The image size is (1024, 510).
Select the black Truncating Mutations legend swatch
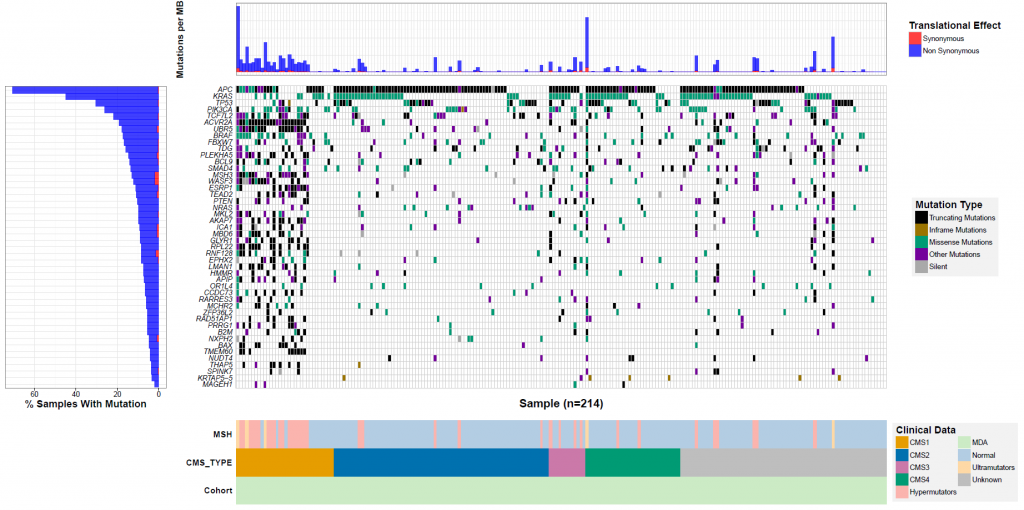[x=921, y=218]
